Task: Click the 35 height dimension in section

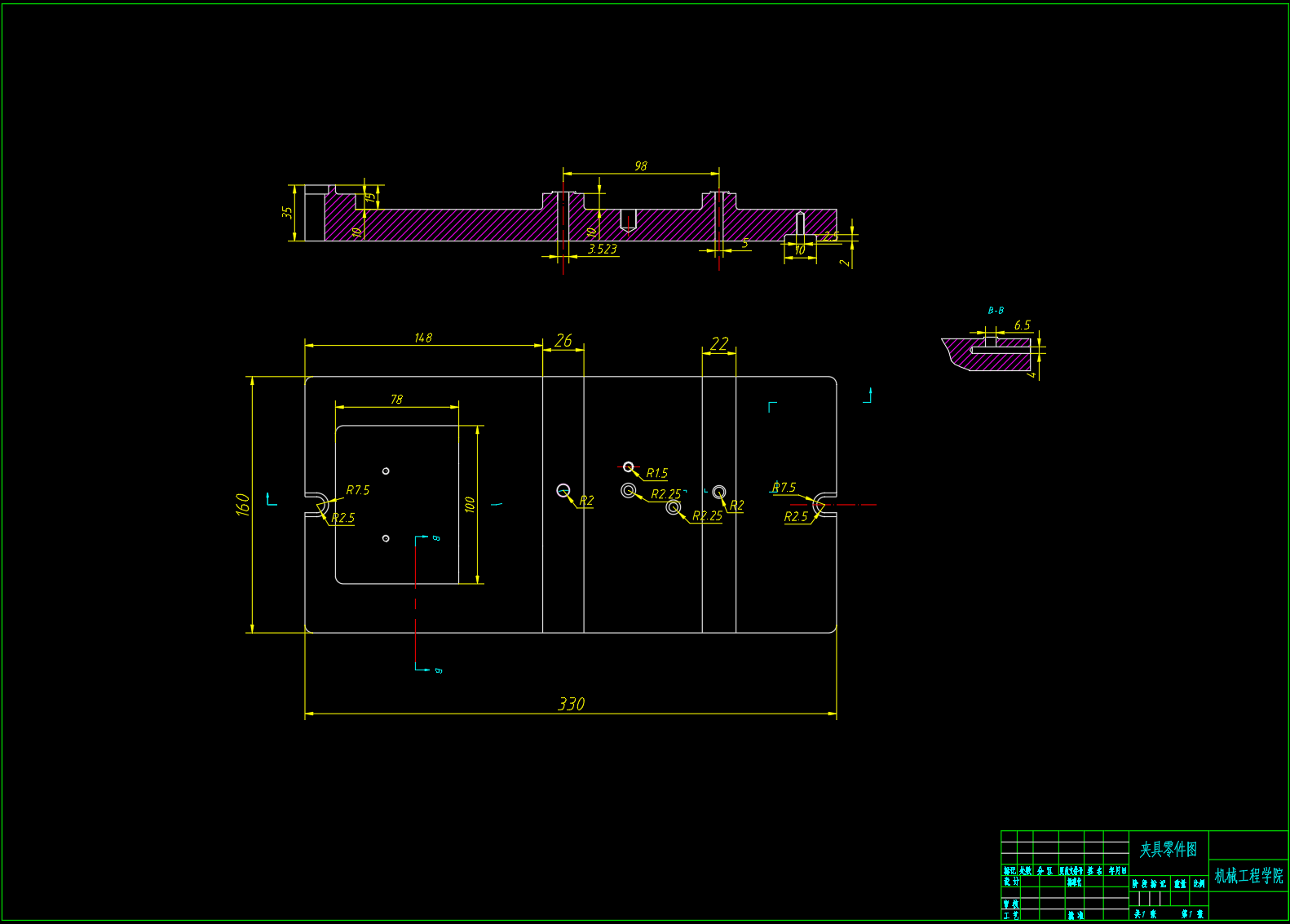Action: point(287,212)
